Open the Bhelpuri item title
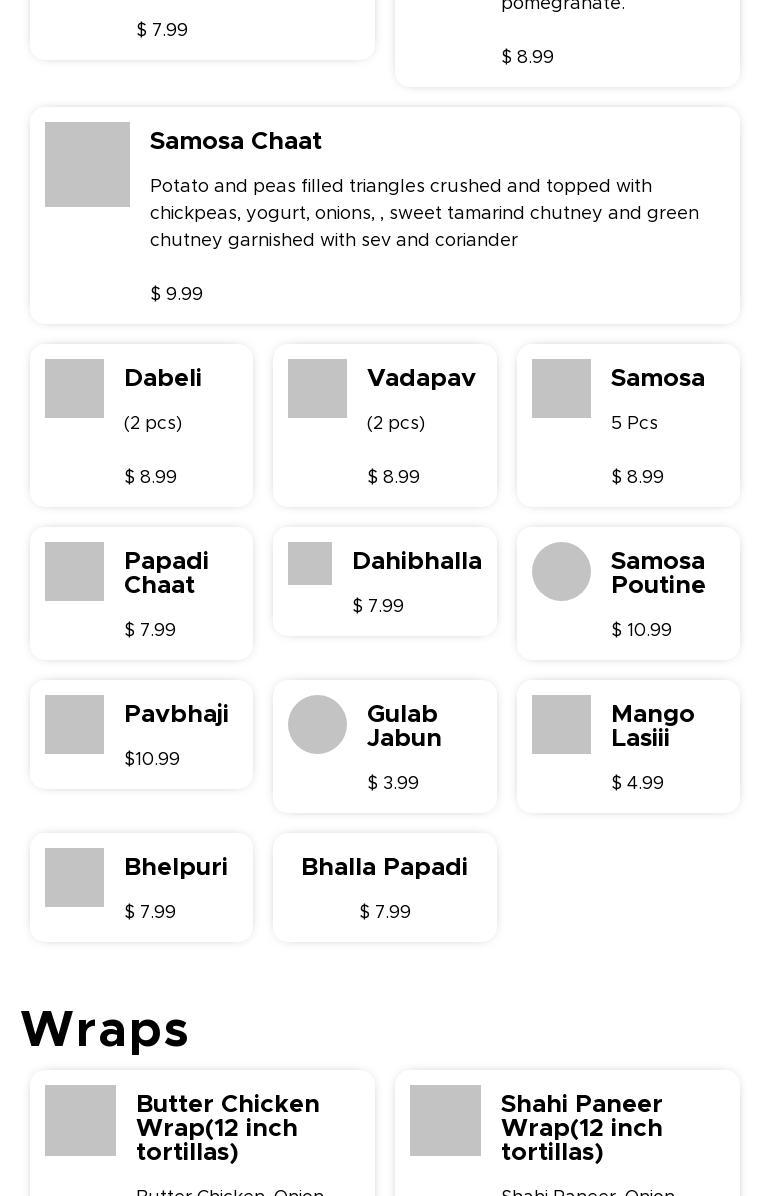This screenshot has height=1196, width=770. point(176,867)
